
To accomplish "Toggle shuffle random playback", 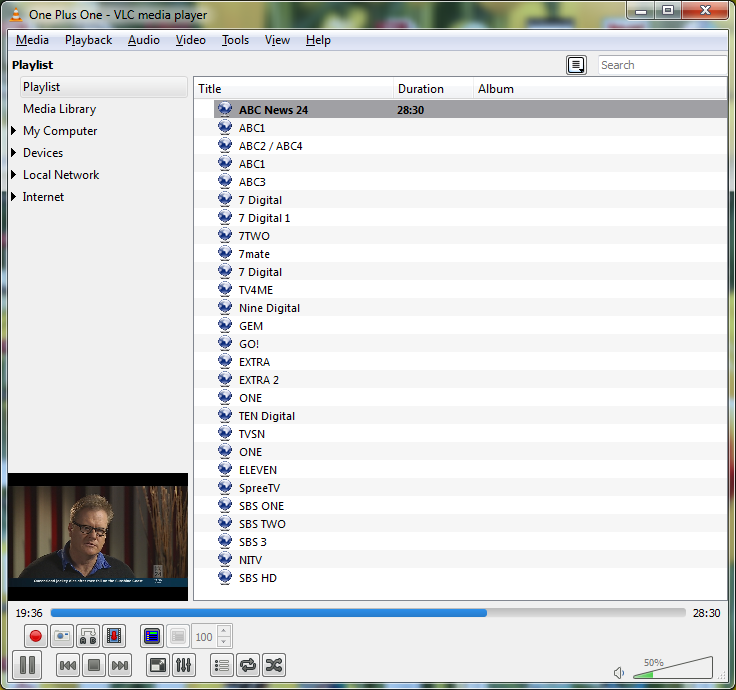I will (x=274, y=665).
